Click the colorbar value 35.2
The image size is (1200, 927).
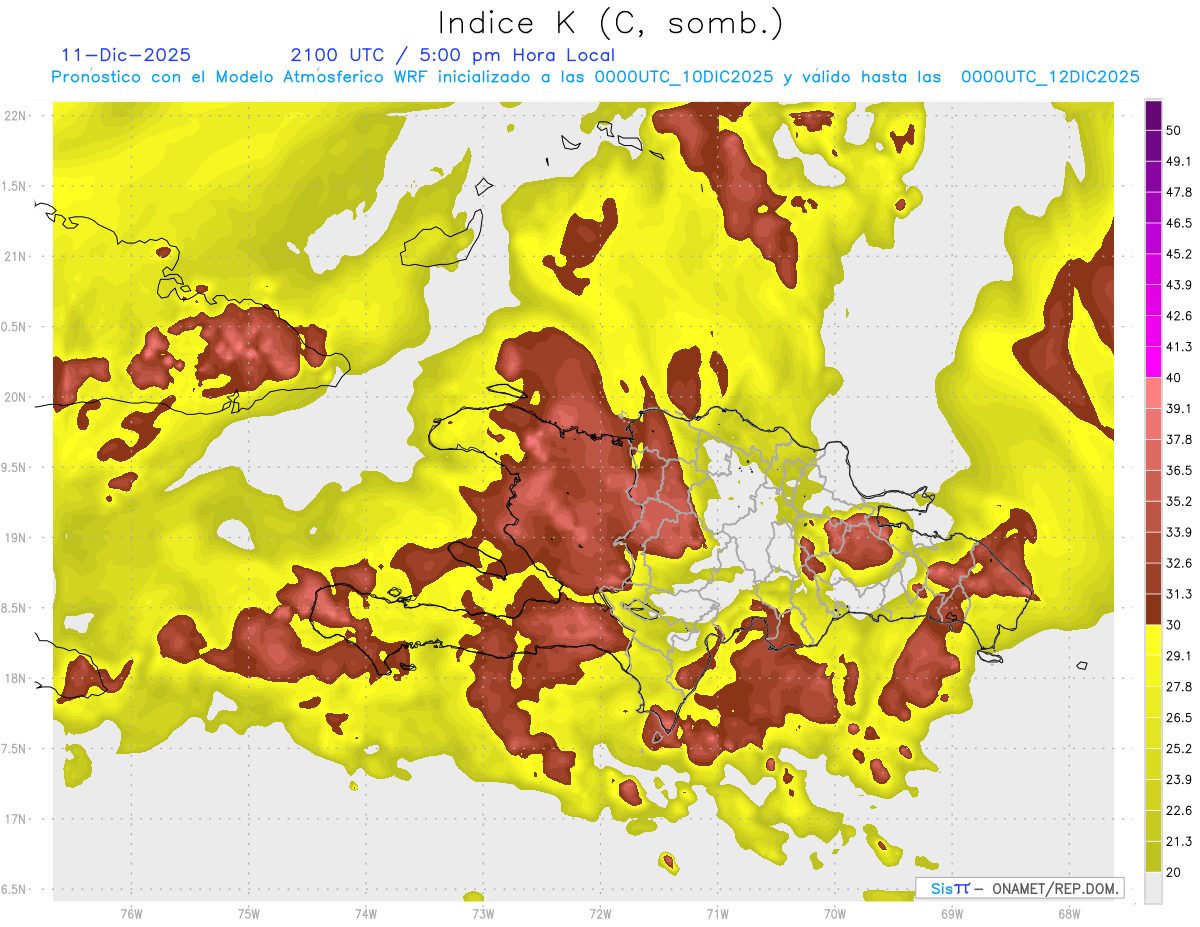click(1179, 502)
